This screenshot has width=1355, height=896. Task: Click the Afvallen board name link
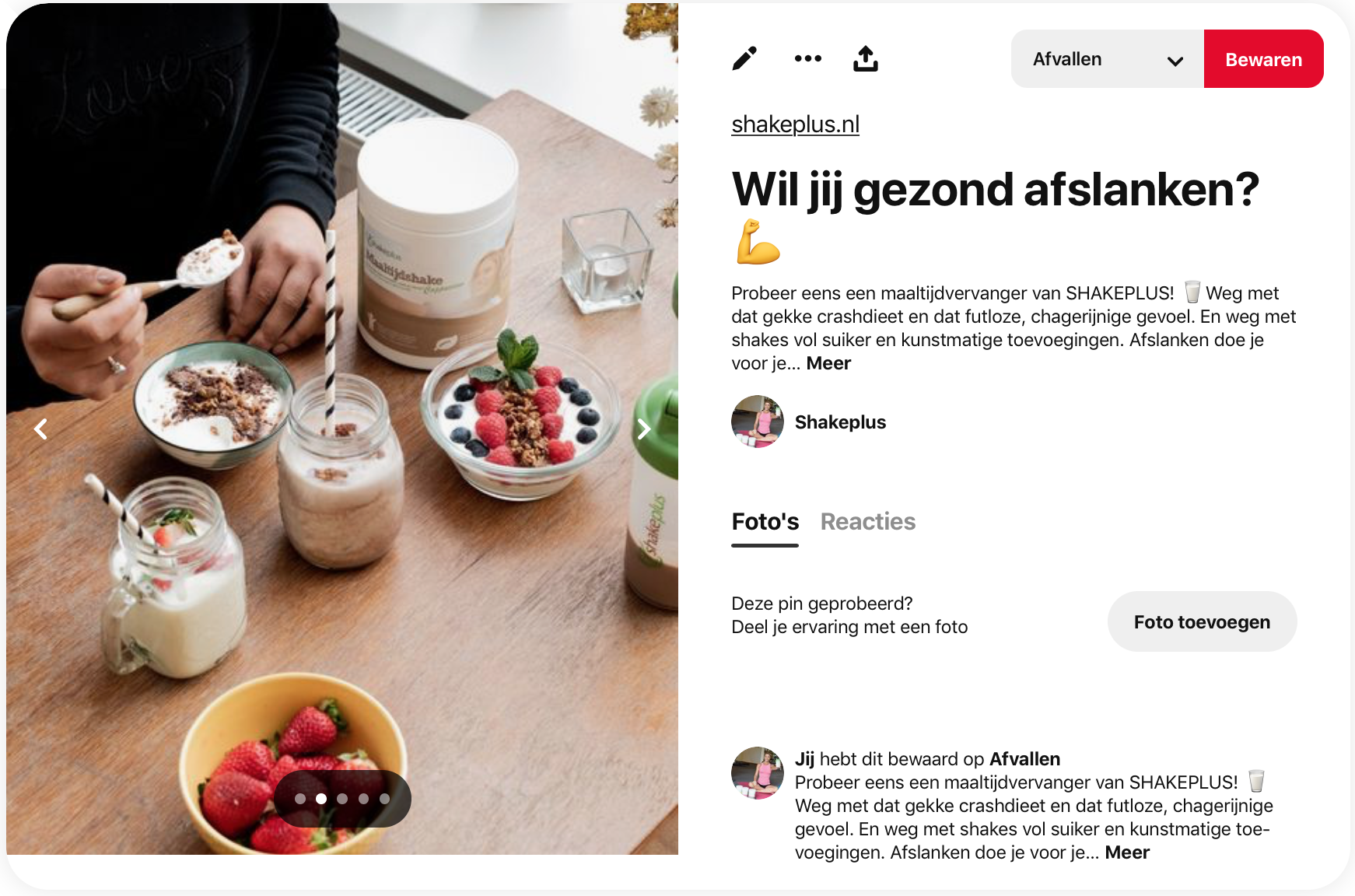click(x=1025, y=759)
